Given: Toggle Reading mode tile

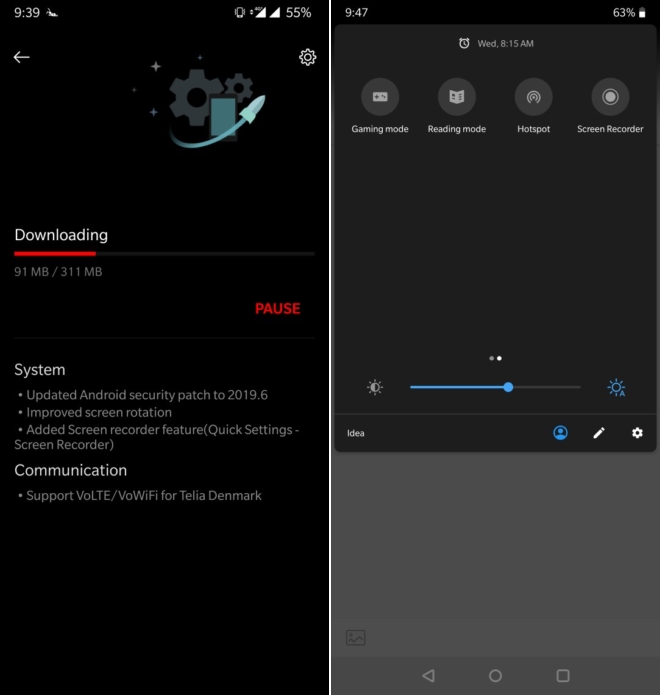Looking at the screenshot, I should (457, 97).
